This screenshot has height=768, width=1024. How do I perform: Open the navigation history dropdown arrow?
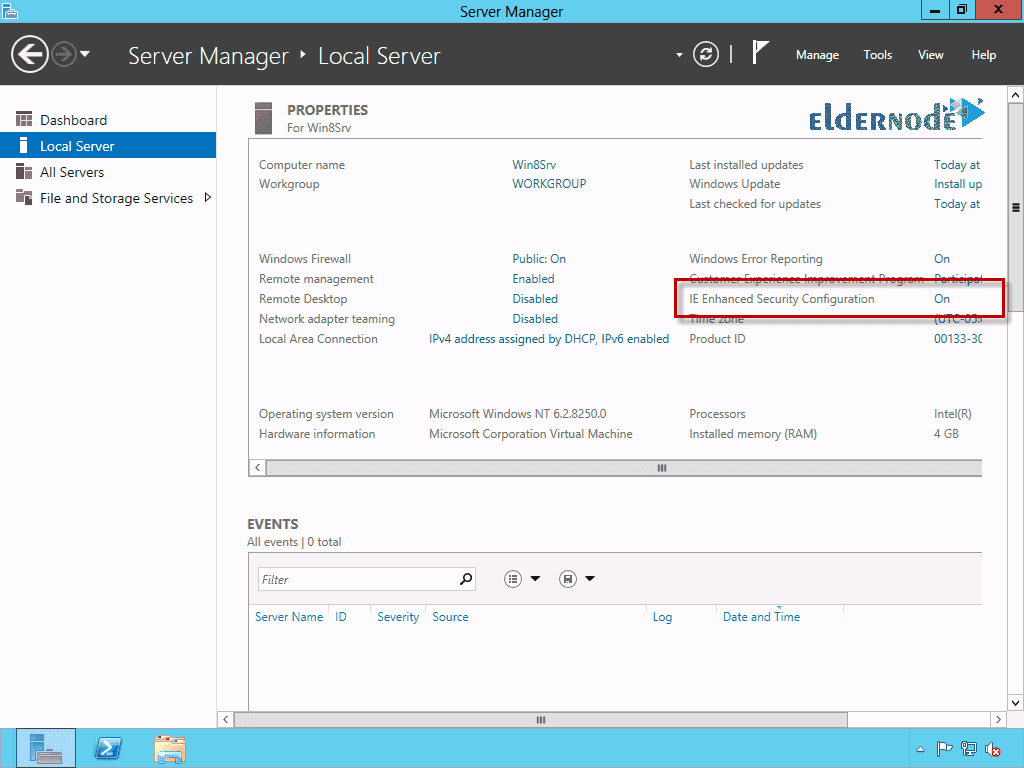coord(85,54)
